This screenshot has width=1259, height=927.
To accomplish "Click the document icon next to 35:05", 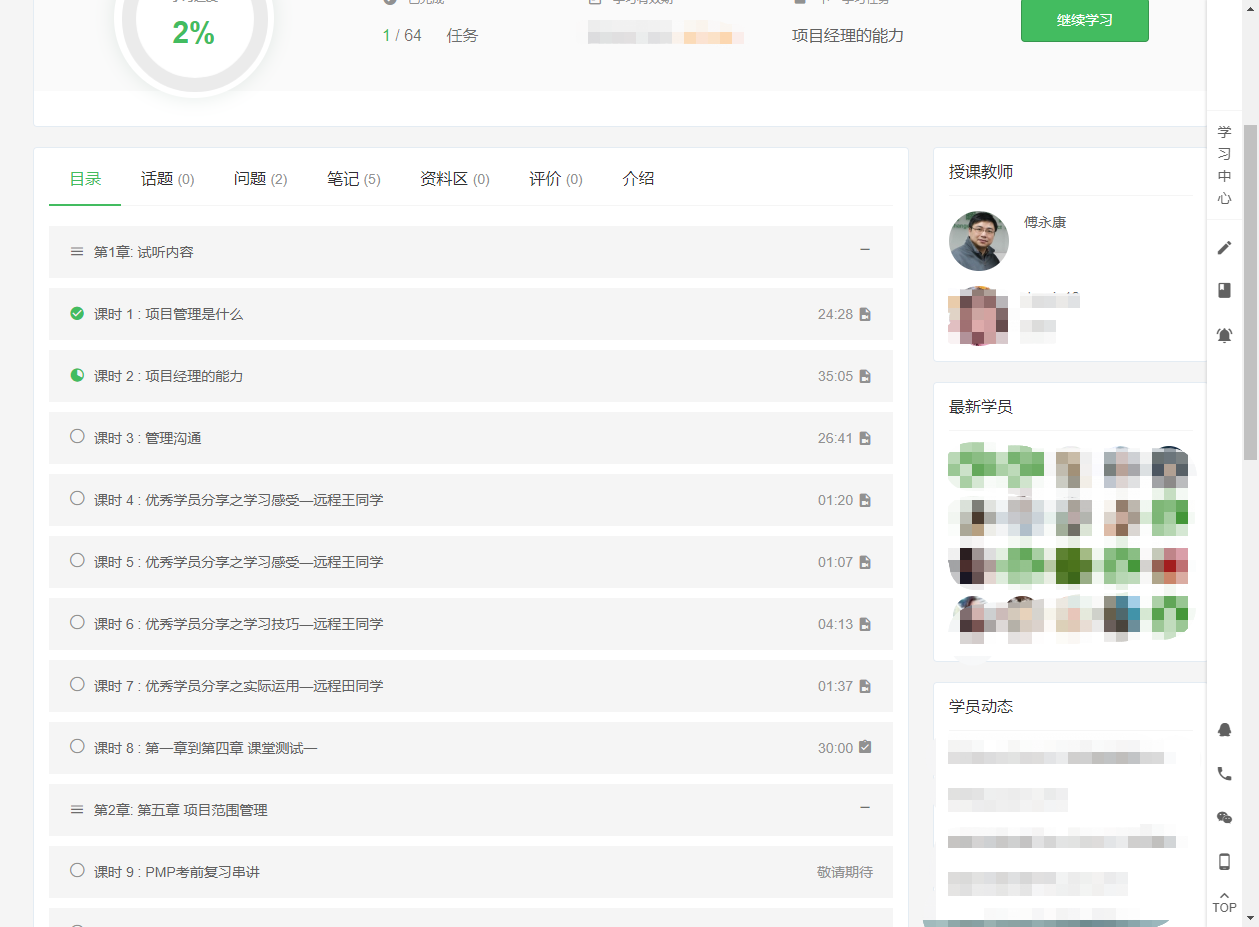I will click(x=865, y=376).
